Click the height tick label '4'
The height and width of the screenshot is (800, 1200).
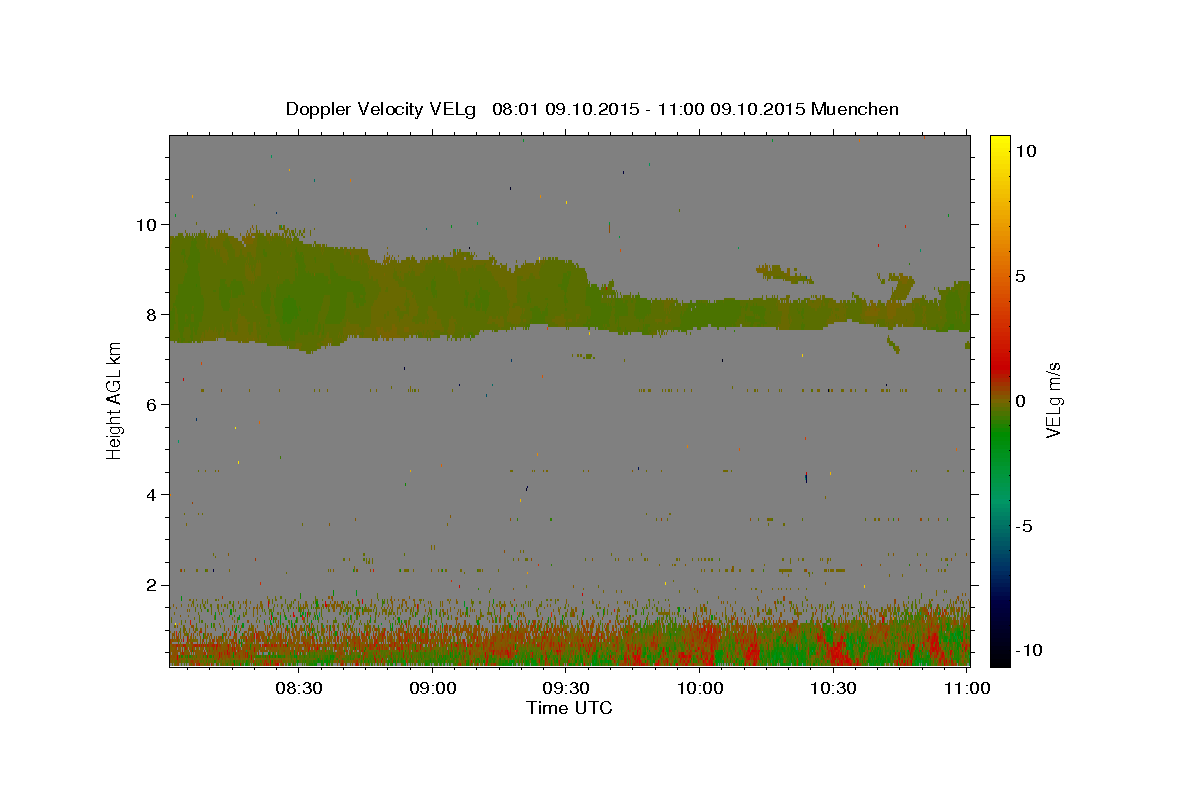click(153, 494)
